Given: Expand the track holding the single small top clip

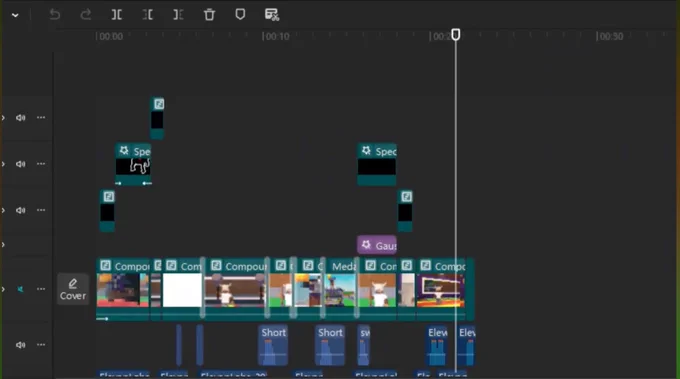Looking at the screenshot, I should pos(3,118).
